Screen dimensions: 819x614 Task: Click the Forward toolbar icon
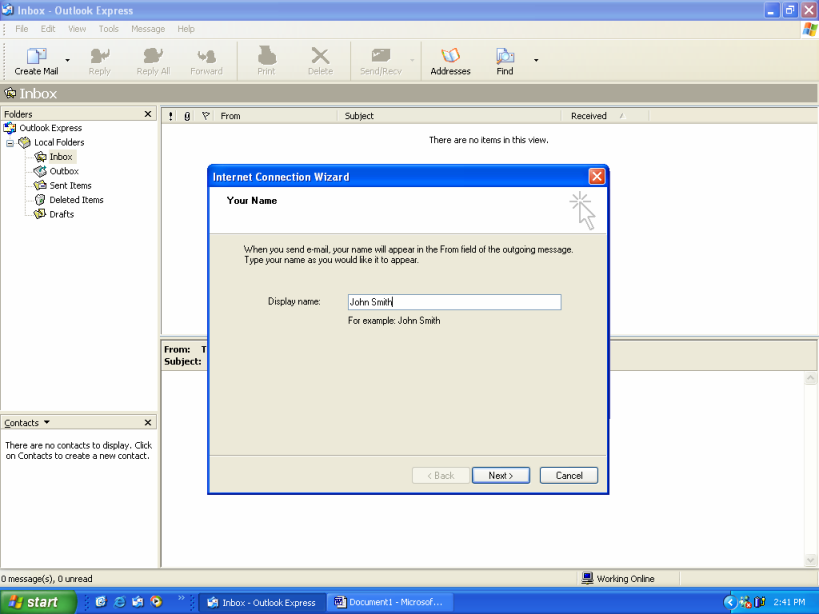pos(206,55)
